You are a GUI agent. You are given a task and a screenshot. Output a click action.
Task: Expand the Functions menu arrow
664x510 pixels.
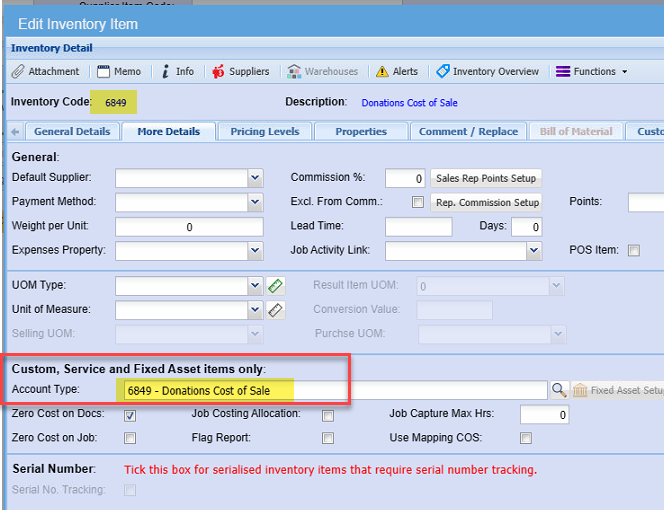click(x=625, y=72)
